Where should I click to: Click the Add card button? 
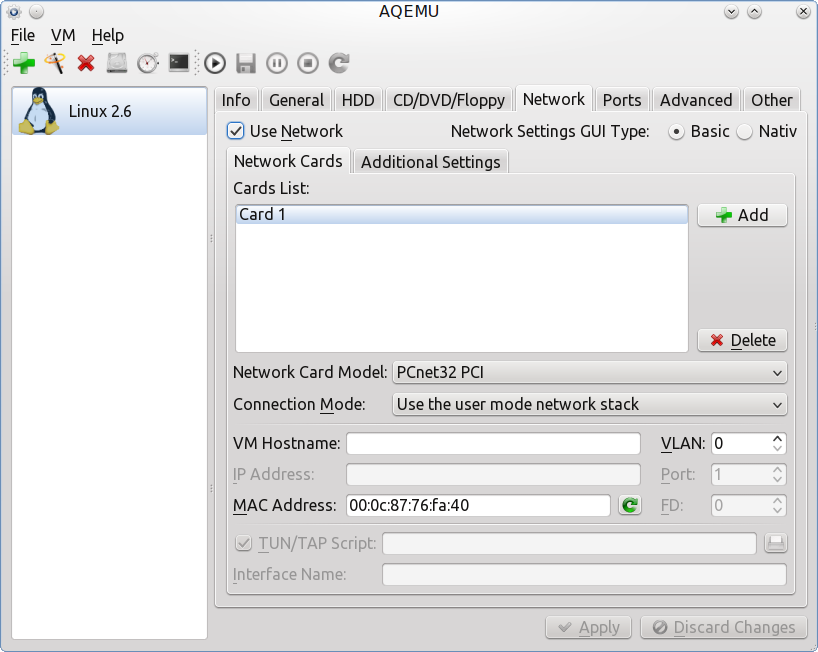coord(742,215)
